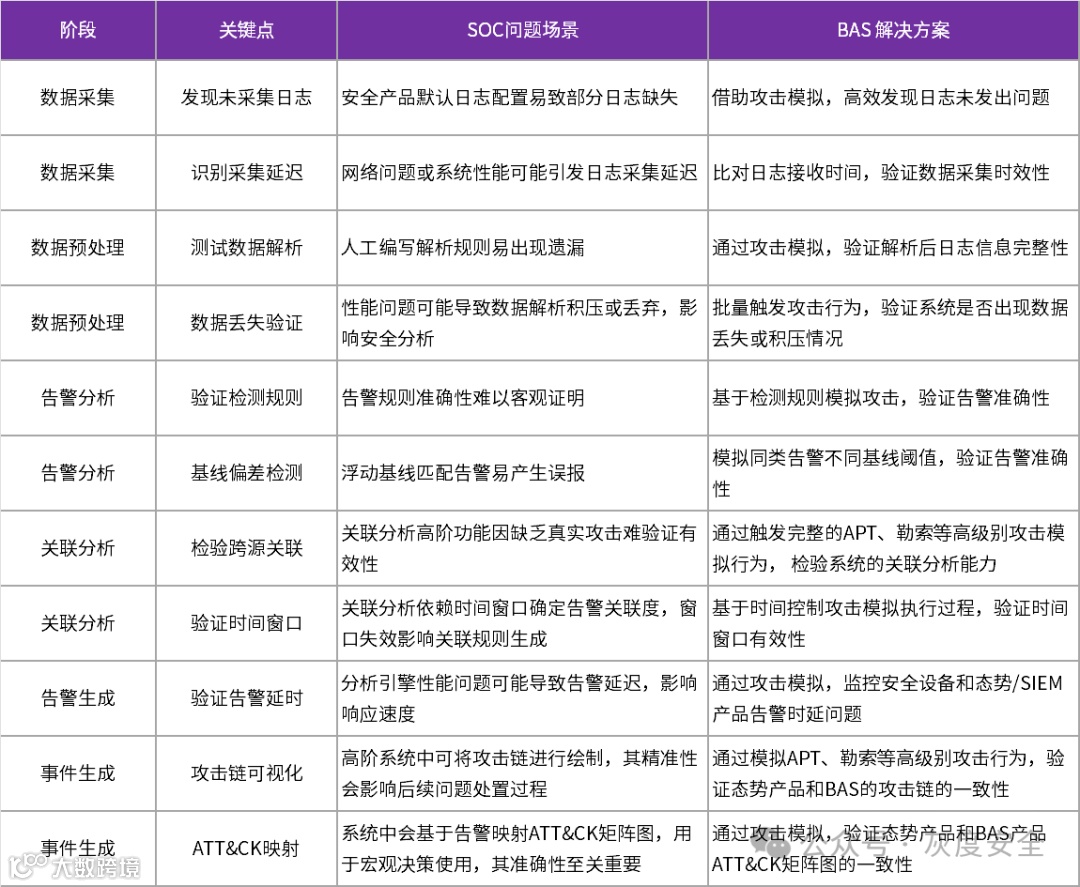1080x887 pixels.
Task: Select the 数据丢失验证 cell
Action: [247, 323]
